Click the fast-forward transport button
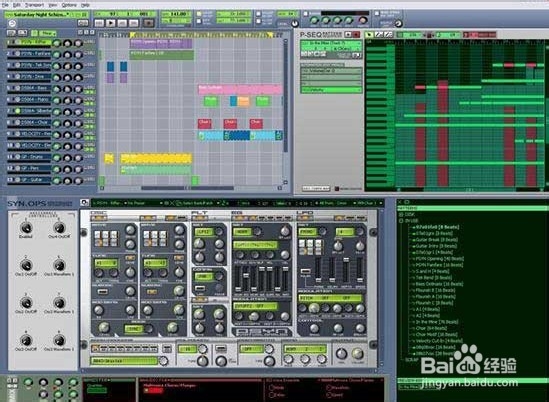The image size is (549, 402). (x=134, y=23)
